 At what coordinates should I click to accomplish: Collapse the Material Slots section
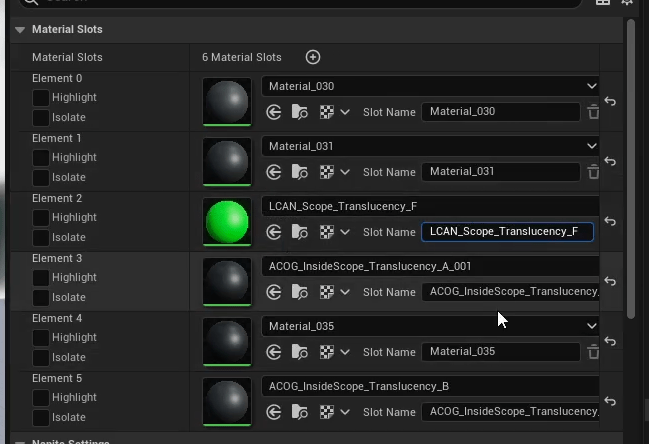(x=20, y=30)
